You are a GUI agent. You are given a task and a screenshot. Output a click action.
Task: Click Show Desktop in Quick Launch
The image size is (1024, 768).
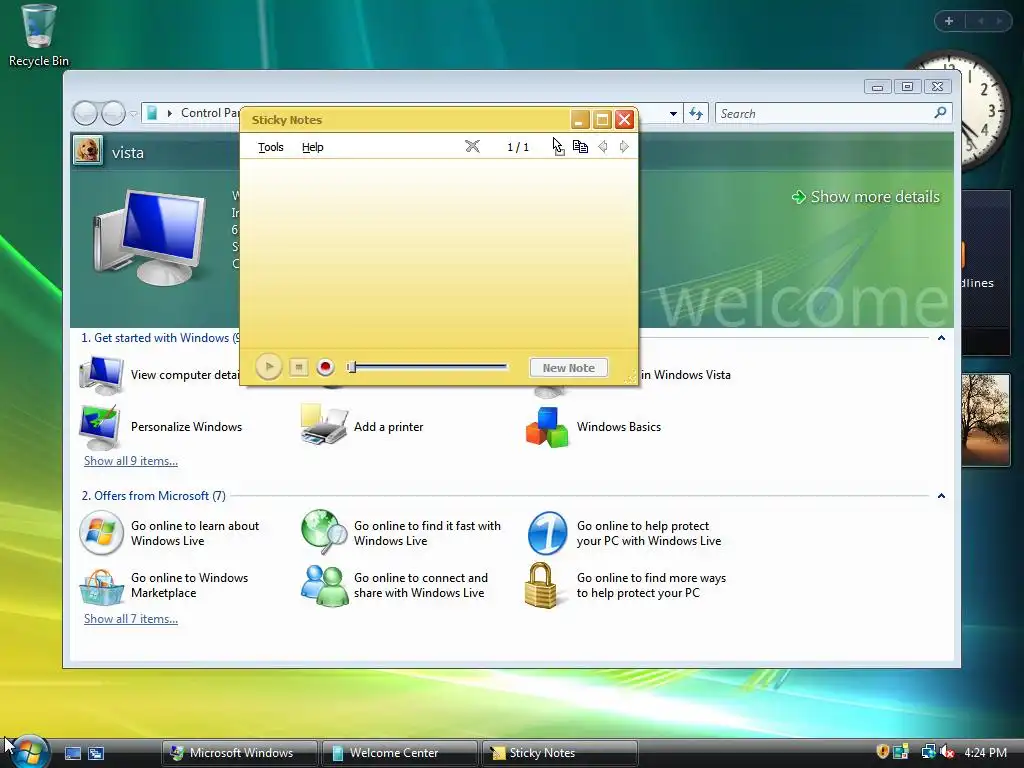tap(72, 753)
